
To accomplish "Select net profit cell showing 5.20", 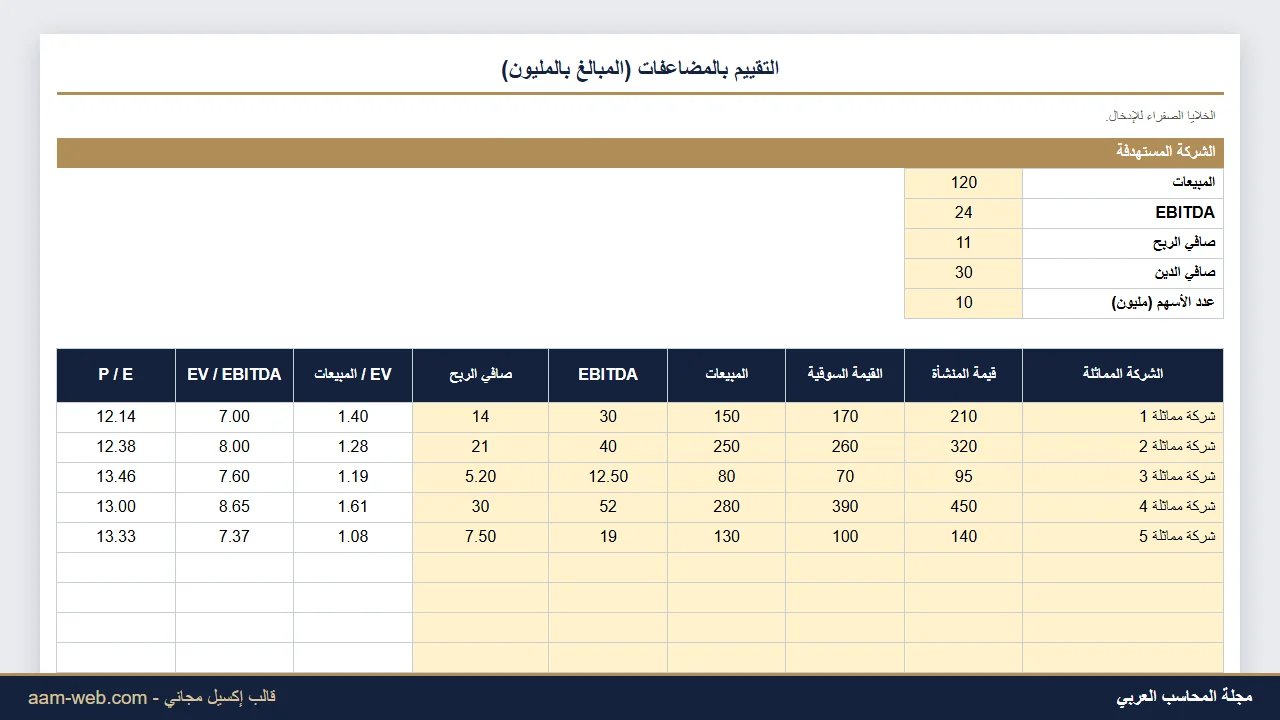I will [x=481, y=477].
